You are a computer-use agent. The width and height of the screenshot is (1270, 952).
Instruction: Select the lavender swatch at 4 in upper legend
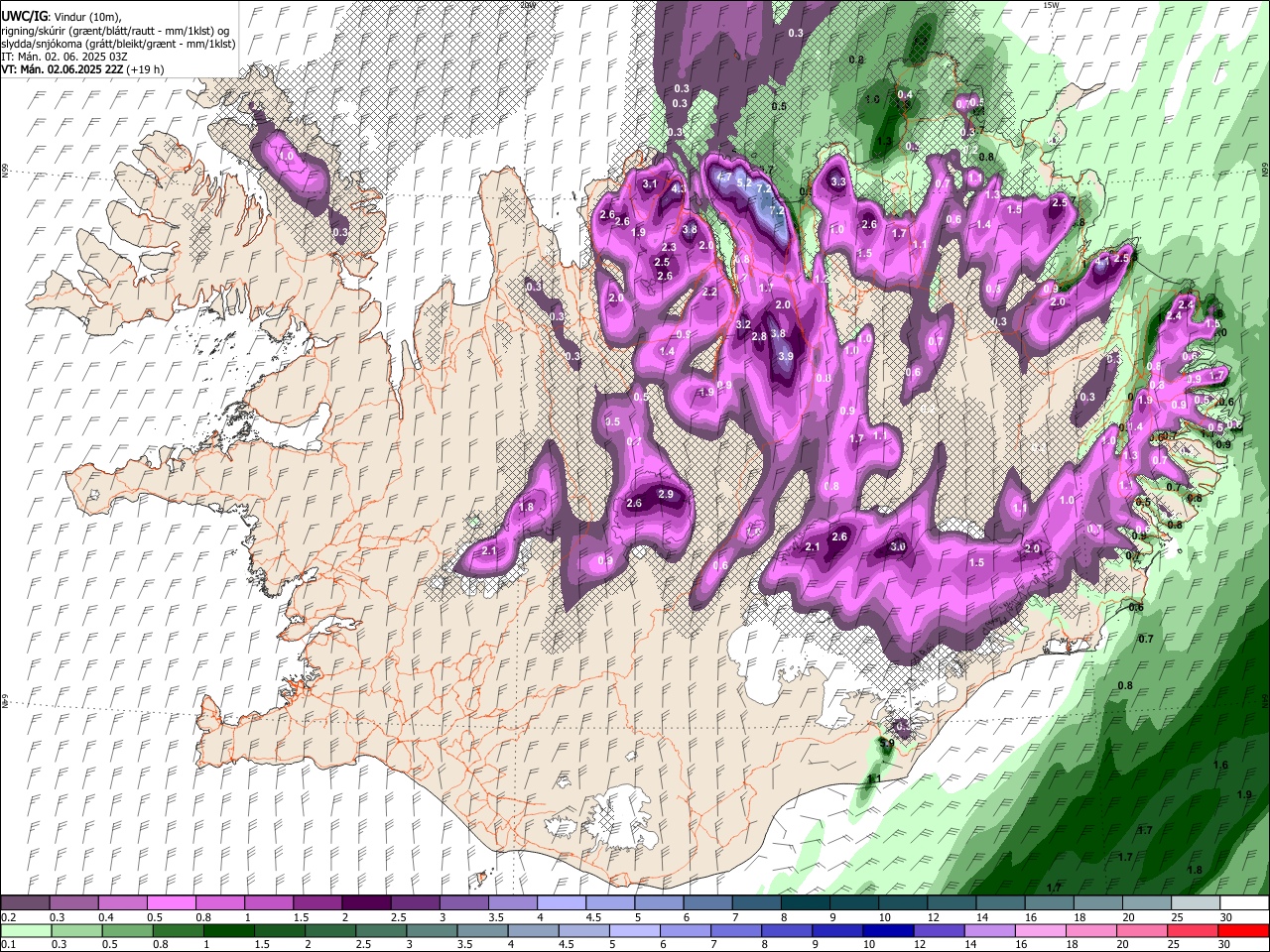(562, 903)
